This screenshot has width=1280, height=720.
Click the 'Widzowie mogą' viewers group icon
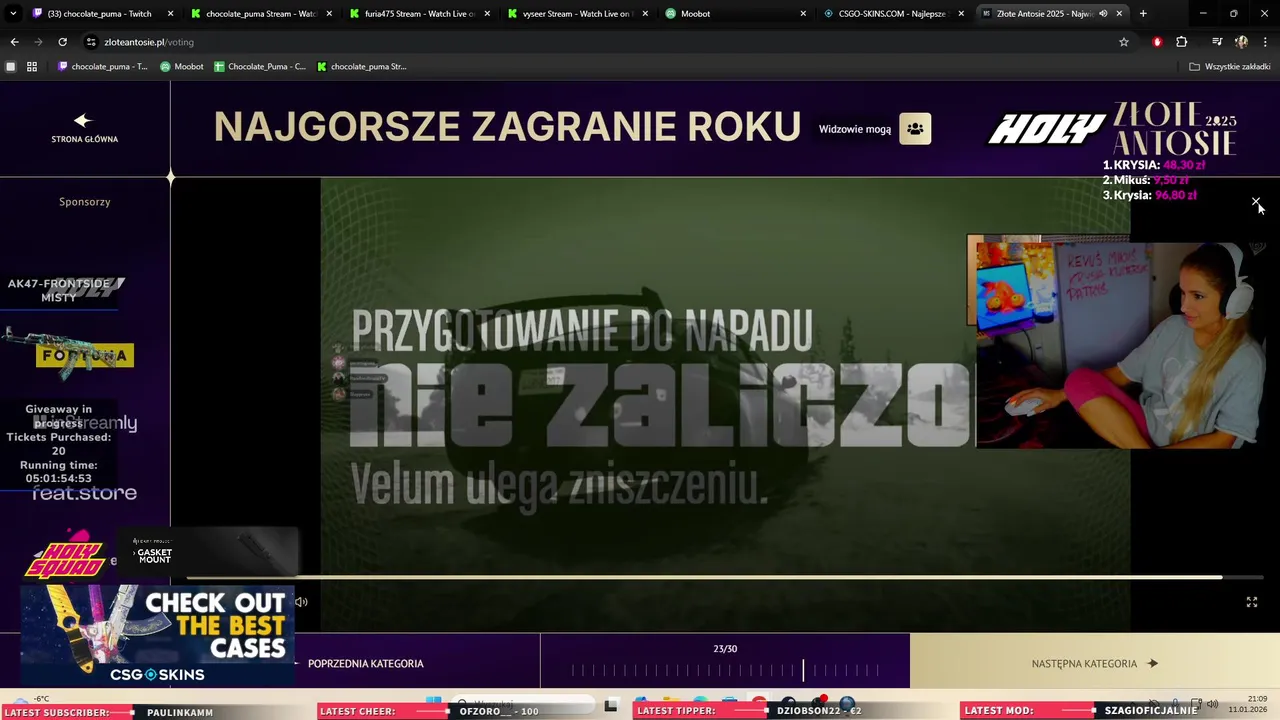pyautogui.click(x=915, y=129)
